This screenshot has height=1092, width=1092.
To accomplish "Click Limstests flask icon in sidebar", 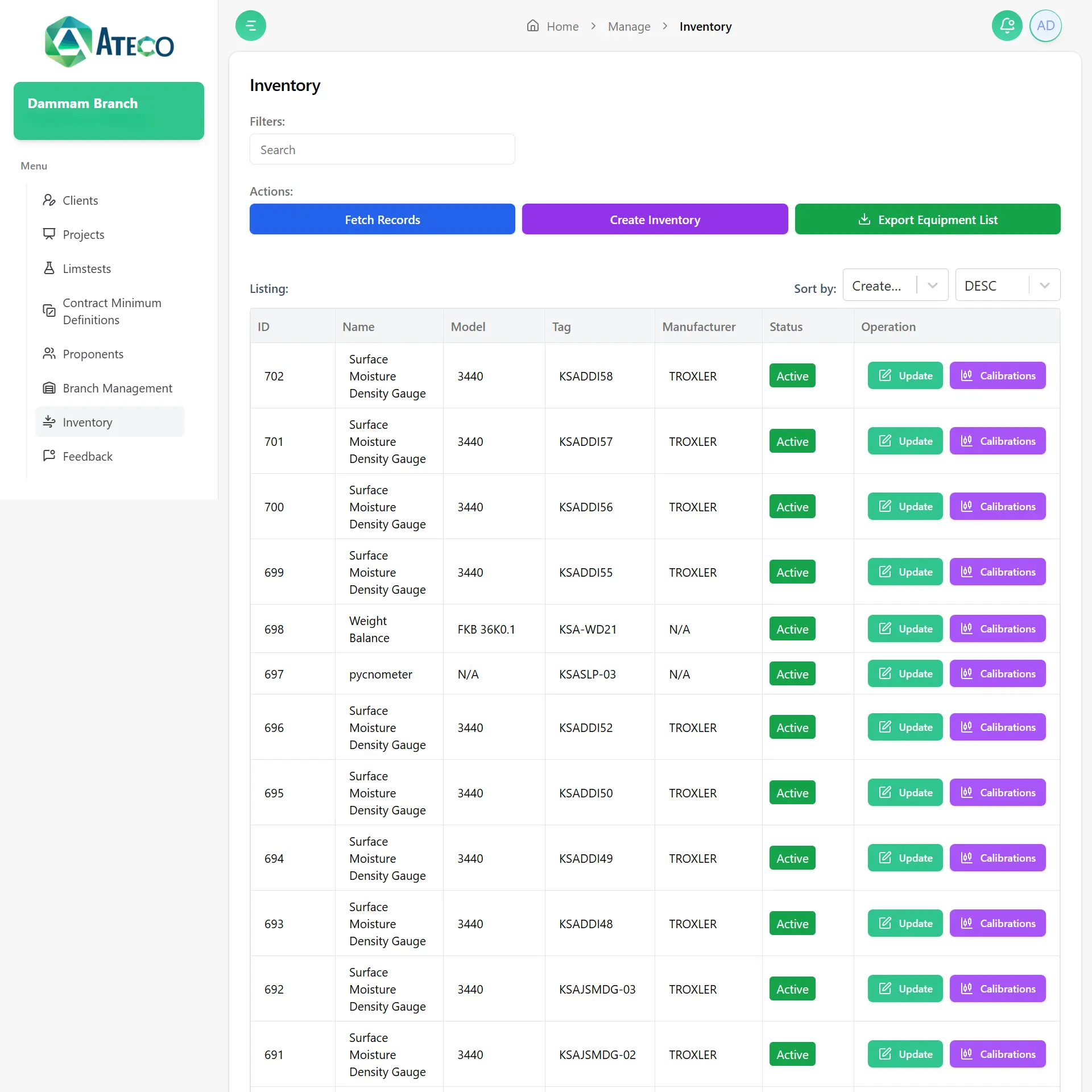I will 49,268.
